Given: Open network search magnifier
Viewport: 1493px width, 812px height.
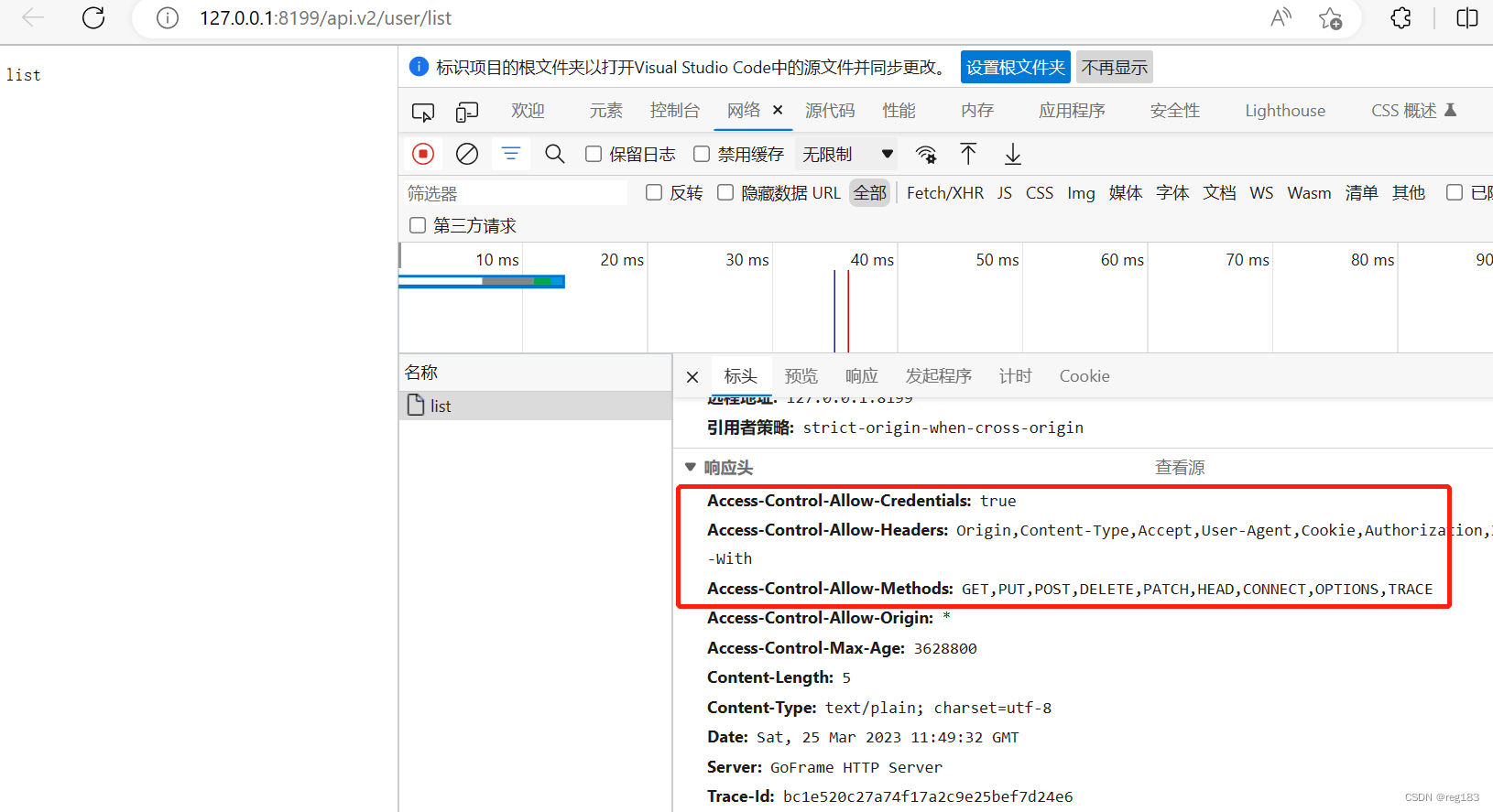Looking at the screenshot, I should click(x=555, y=154).
